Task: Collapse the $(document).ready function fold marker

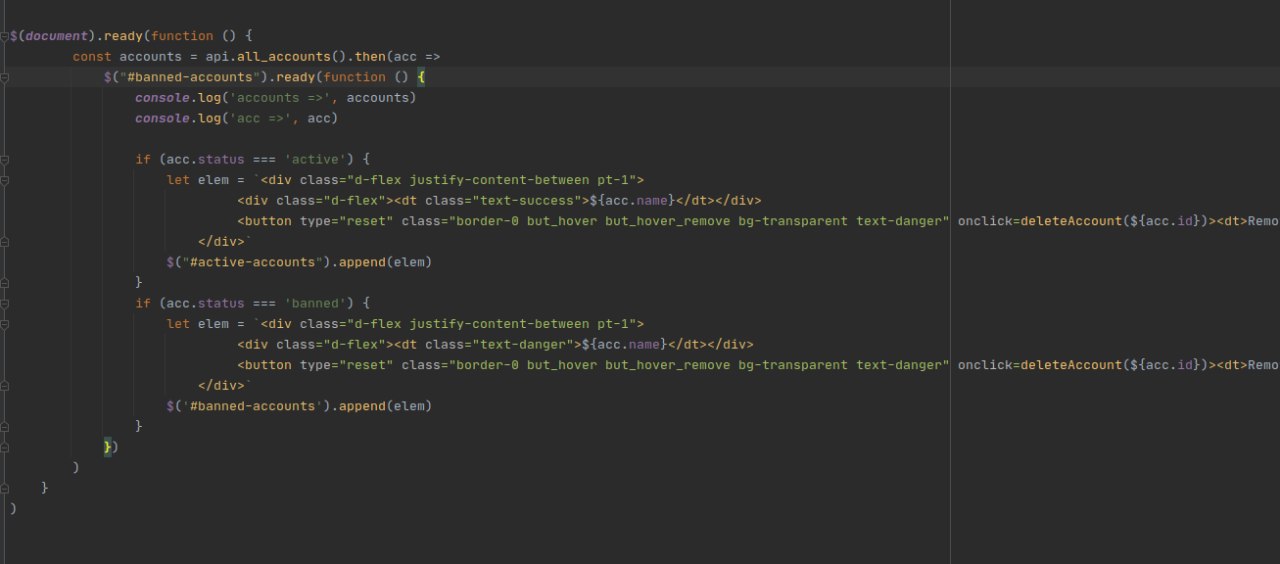Action: click(x=5, y=36)
